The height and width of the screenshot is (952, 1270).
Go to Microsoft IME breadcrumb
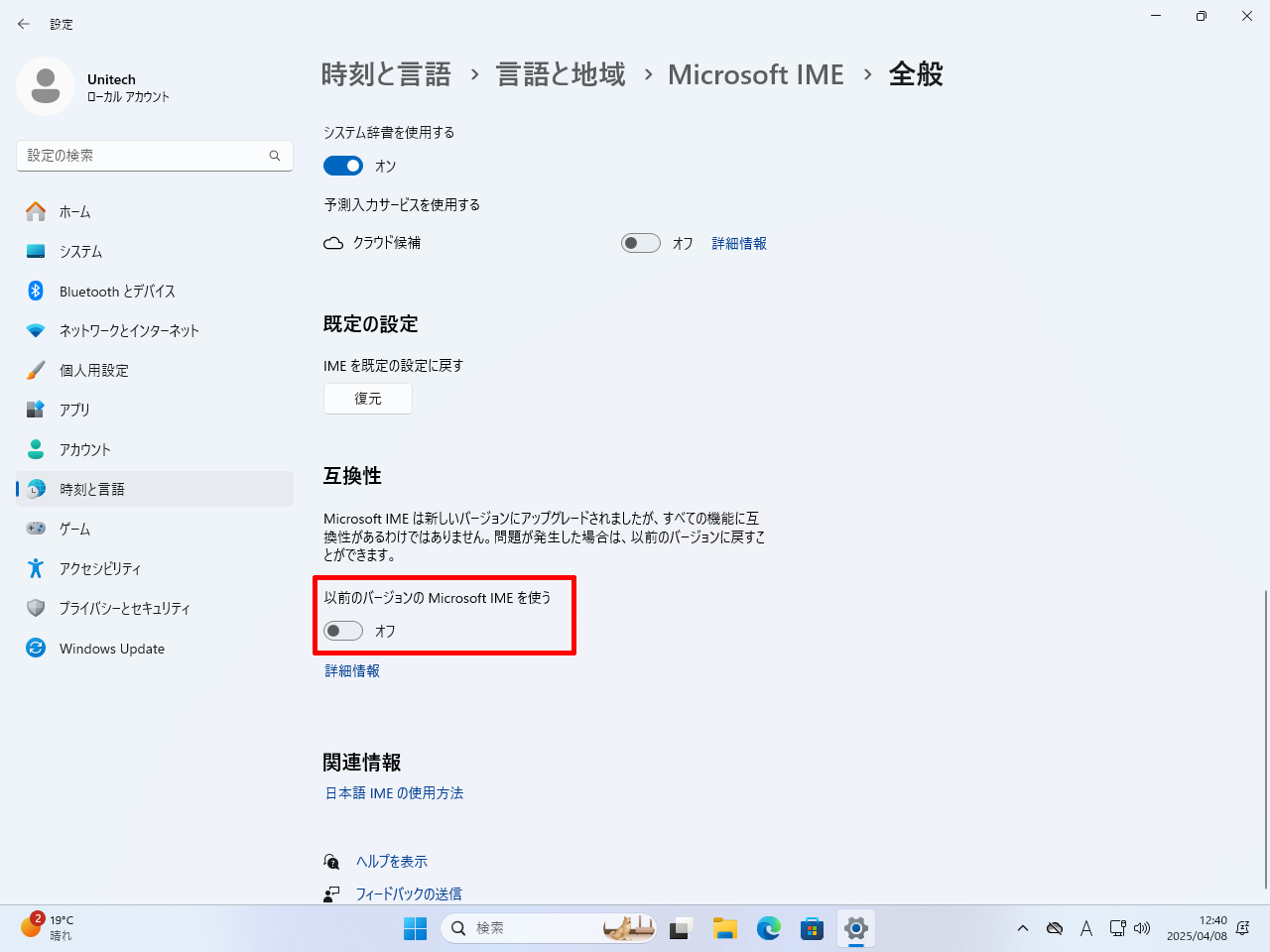[x=756, y=74]
